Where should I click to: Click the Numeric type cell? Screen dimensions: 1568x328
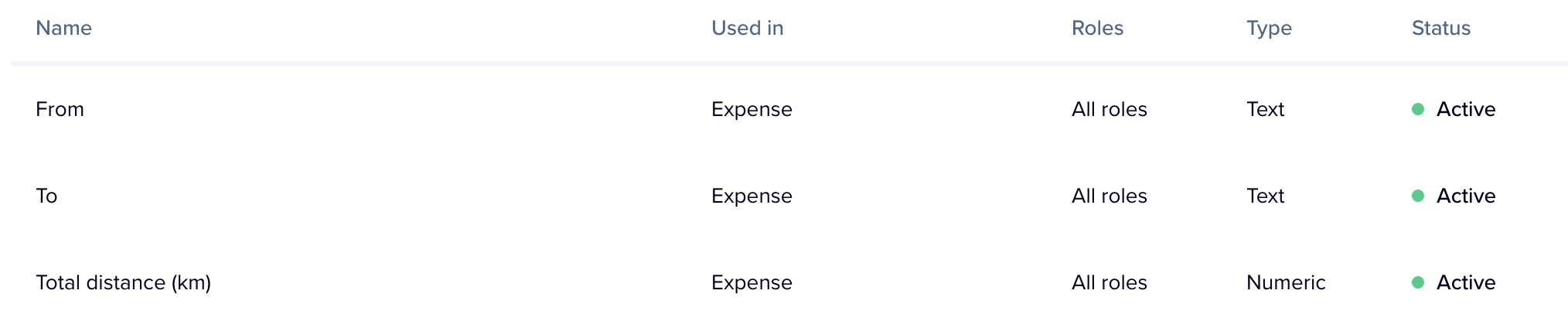(1286, 282)
